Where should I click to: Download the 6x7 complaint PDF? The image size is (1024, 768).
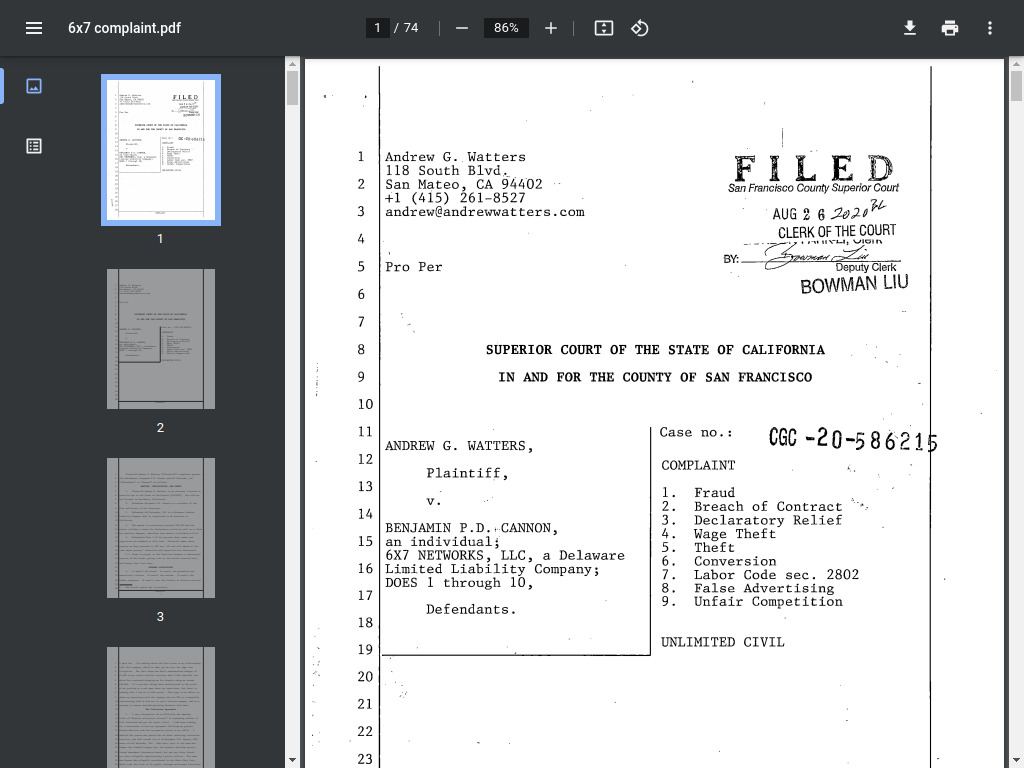click(x=910, y=28)
